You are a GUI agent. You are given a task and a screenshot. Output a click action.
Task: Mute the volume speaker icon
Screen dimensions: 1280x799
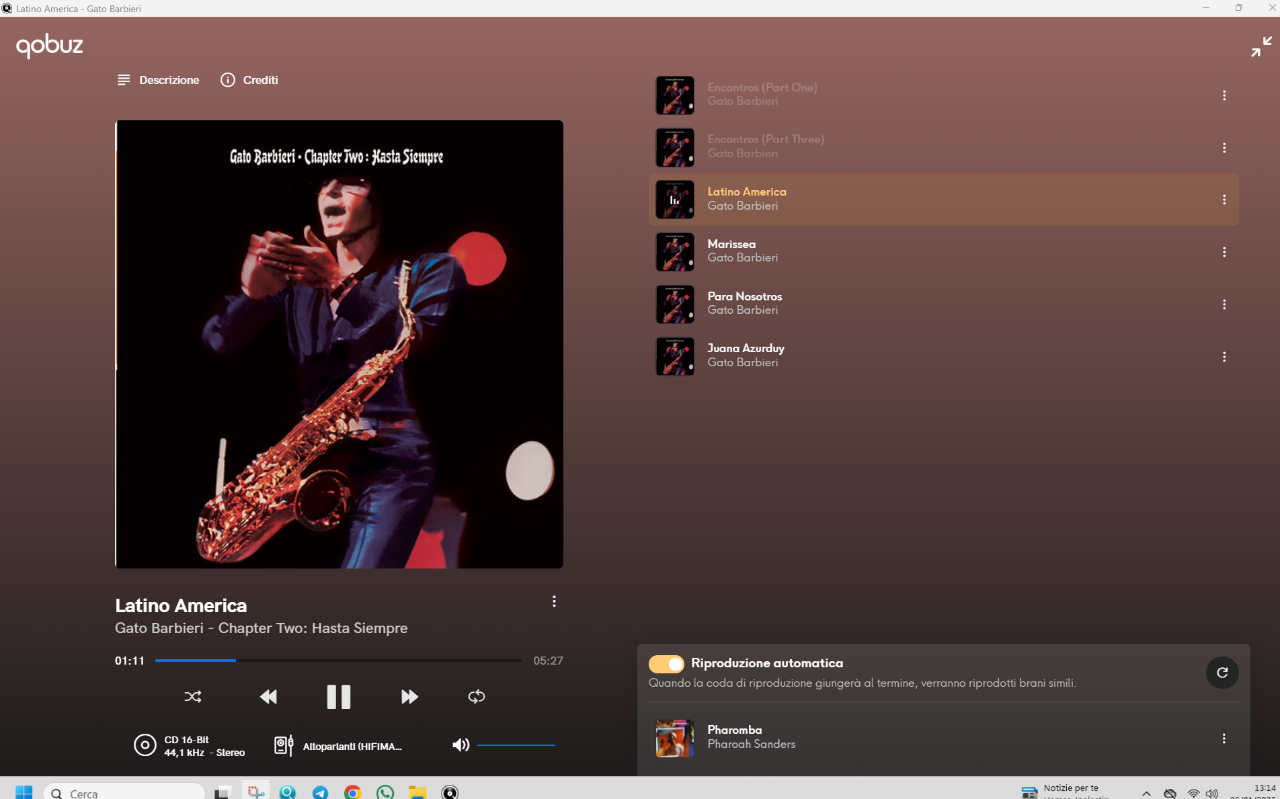pos(460,745)
